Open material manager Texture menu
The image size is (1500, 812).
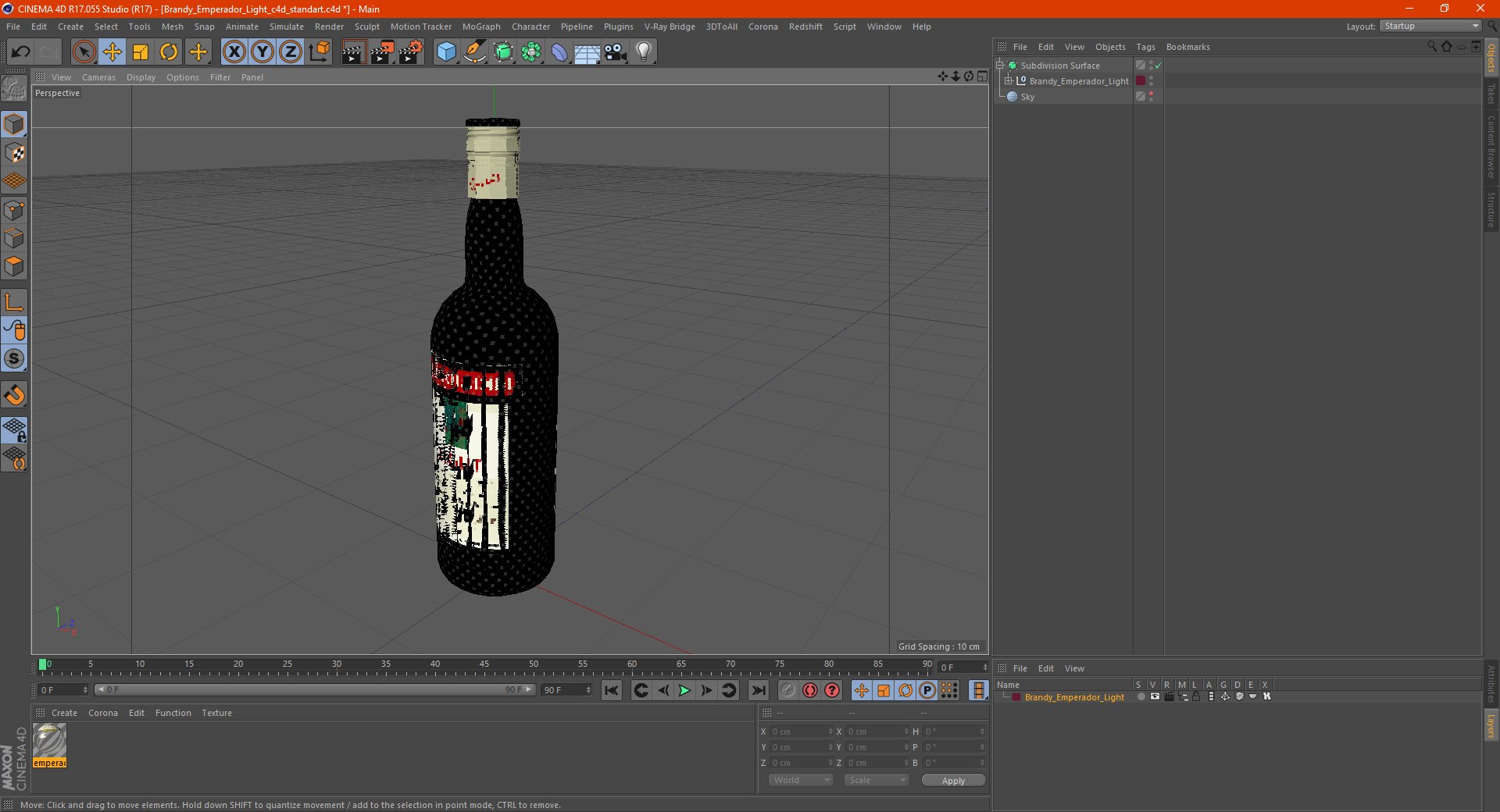(x=216, y=713)
